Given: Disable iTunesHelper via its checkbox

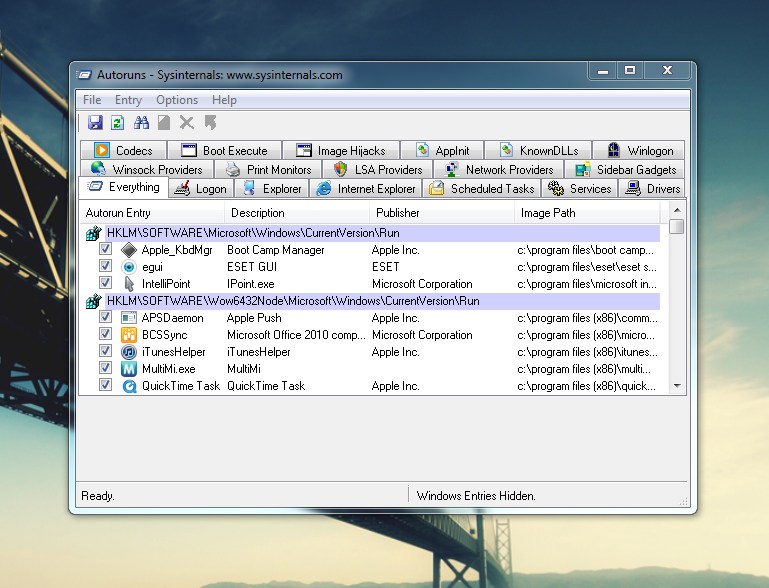Looking at the screenshot, I should point(105,351).
